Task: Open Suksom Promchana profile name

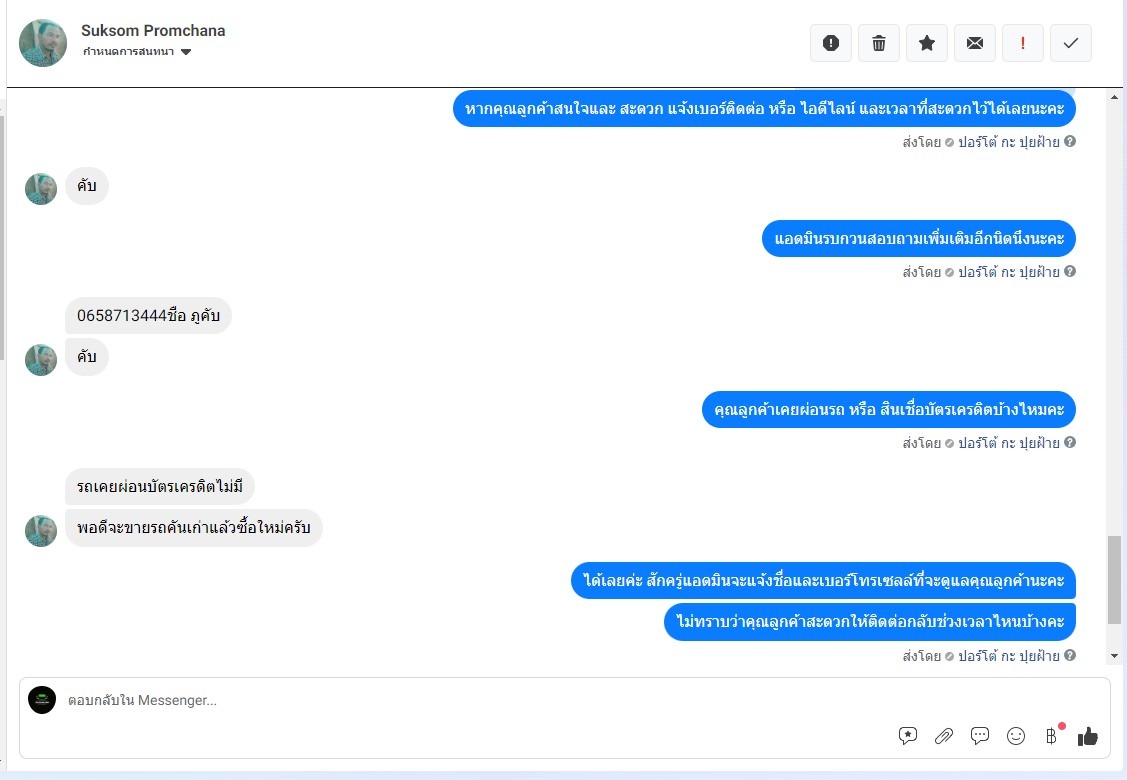Action: click(x=153, y=30)
